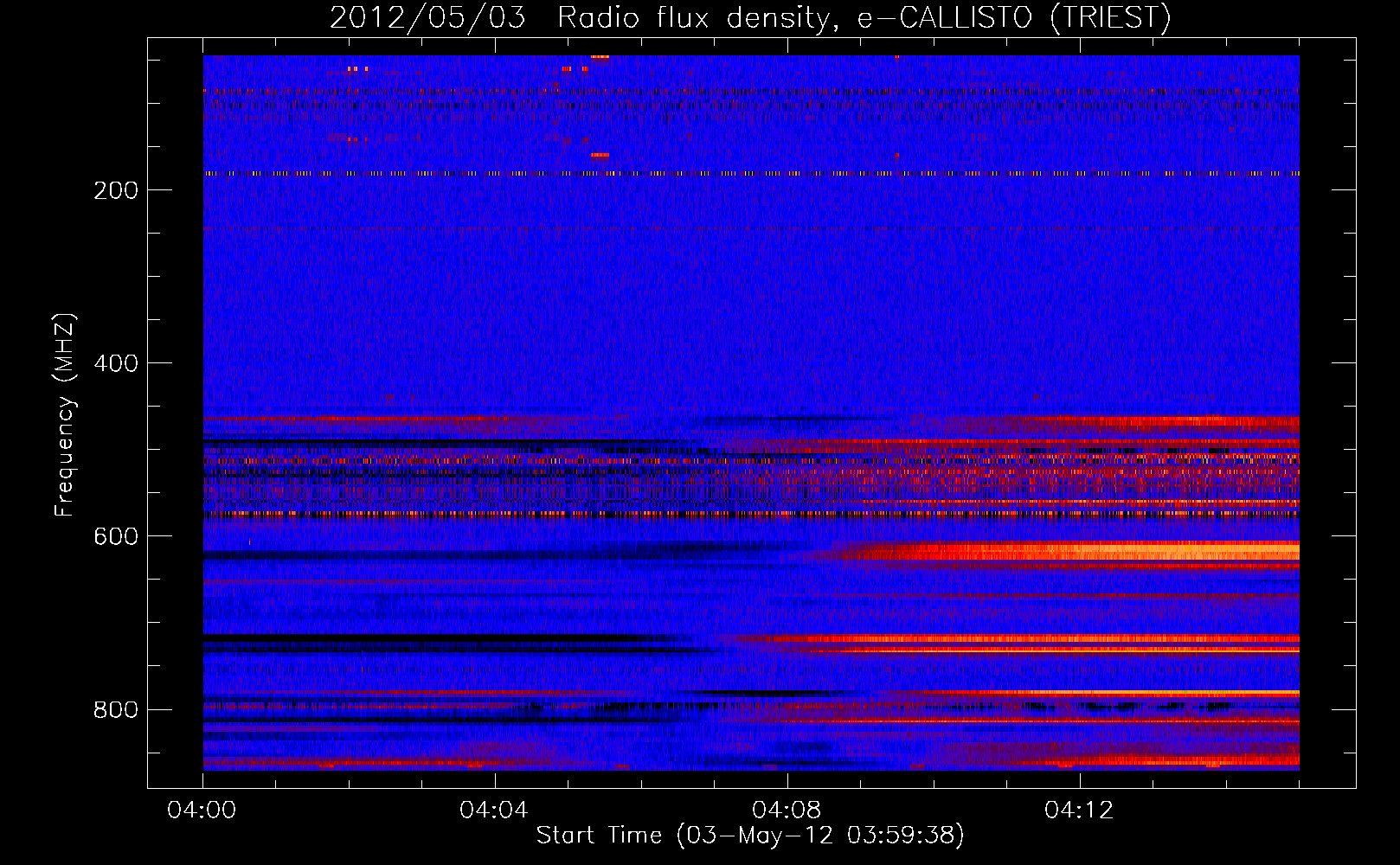The height and width of the screenshot is (865, 1400).
Task: Click the '600' frequency axis label
Action: pos(116,536)
